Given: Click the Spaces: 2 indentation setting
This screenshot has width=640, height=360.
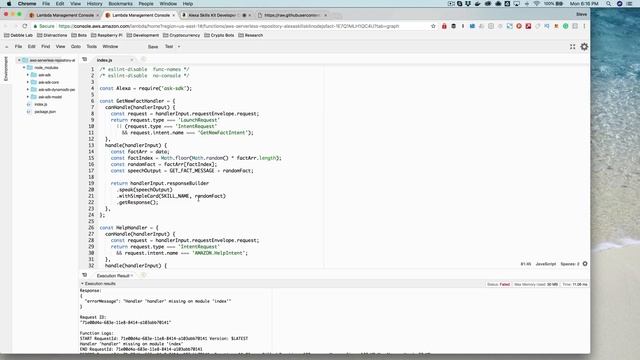Looking at the screenshot, I should 570,264.
